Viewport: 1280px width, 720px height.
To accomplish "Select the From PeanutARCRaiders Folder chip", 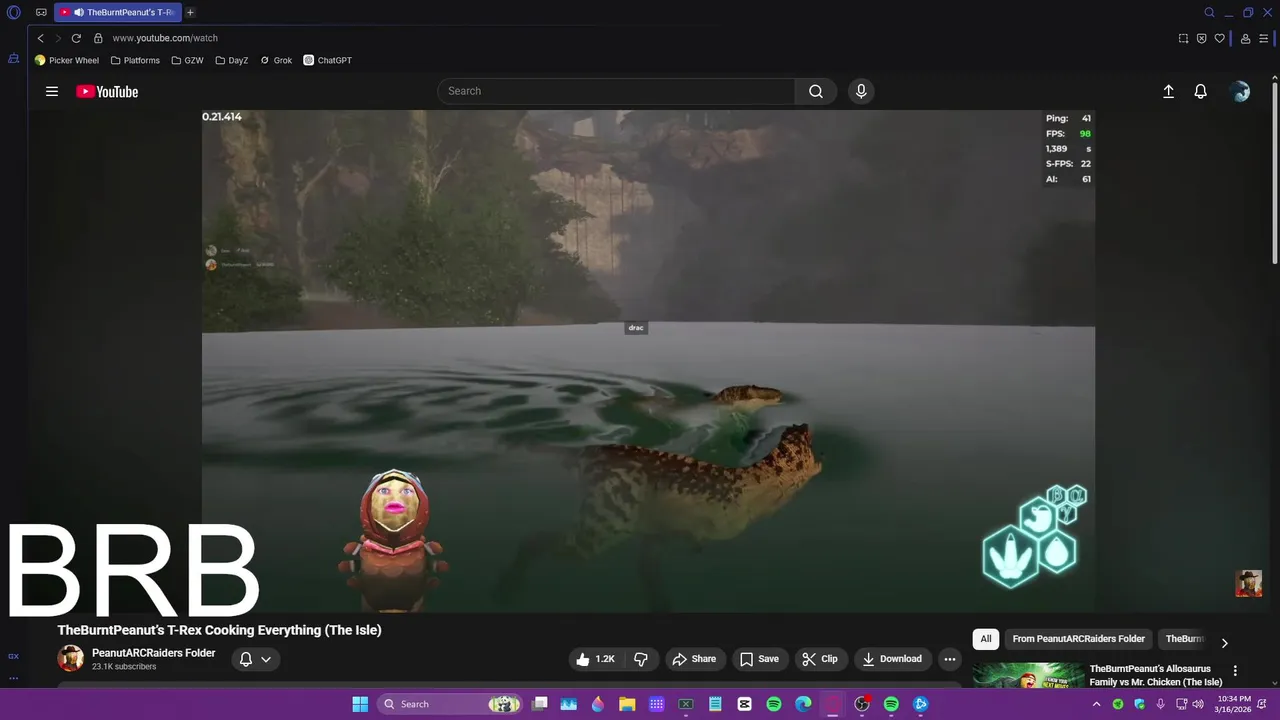I will (x=1079, y=639).
